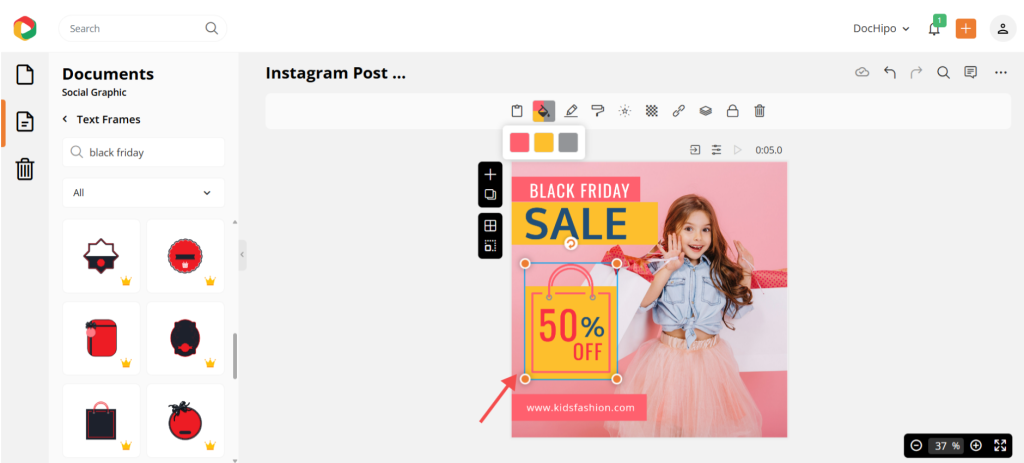This screenshot has width=1024, height=463.
Task: Pick the gray color swatch
Action: tap(568, 142)
